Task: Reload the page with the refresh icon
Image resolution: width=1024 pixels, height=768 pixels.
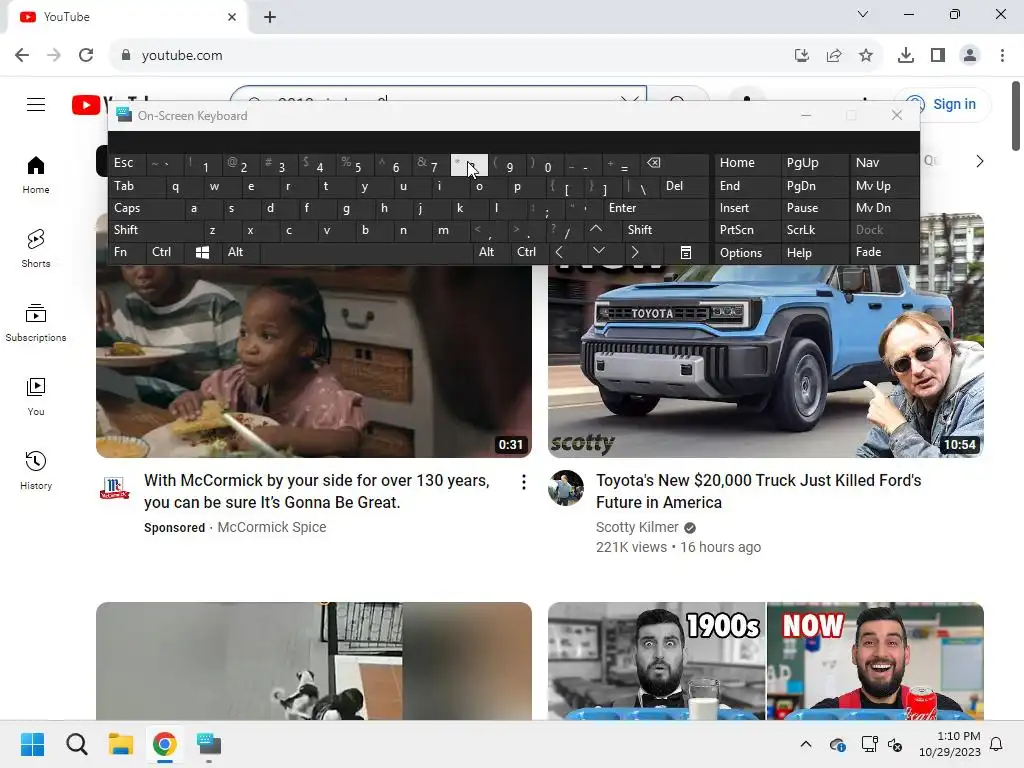Action: (86, 55)
